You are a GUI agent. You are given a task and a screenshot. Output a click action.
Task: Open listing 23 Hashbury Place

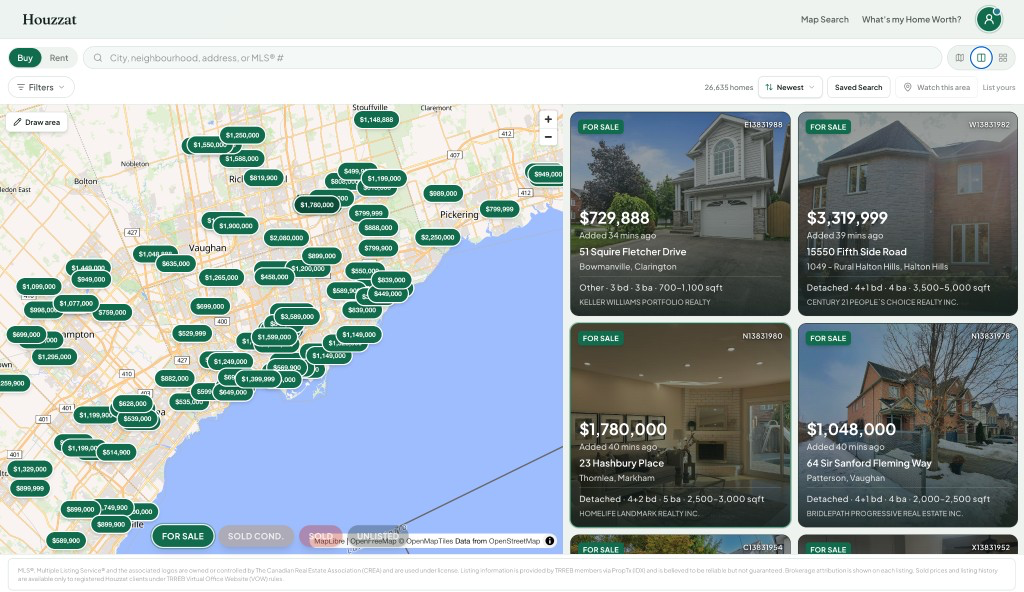point(680,425)
